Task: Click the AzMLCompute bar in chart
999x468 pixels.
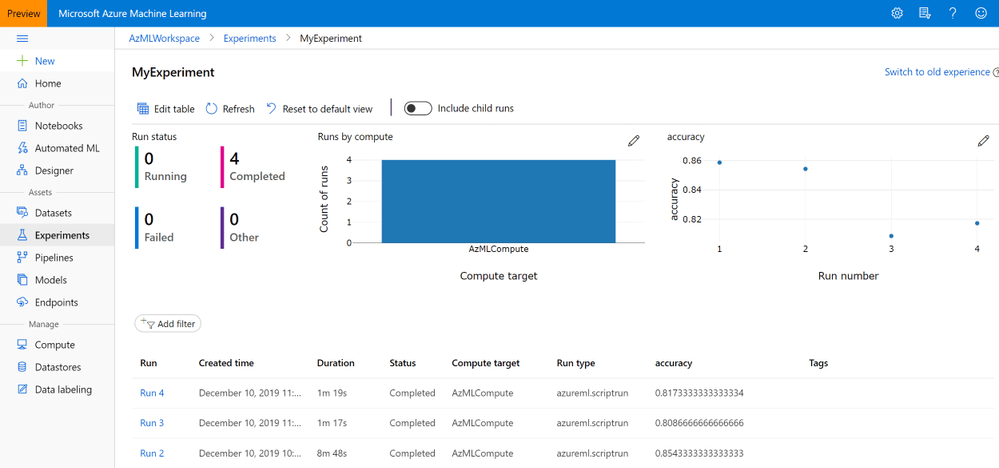Action: click(498, 201)
